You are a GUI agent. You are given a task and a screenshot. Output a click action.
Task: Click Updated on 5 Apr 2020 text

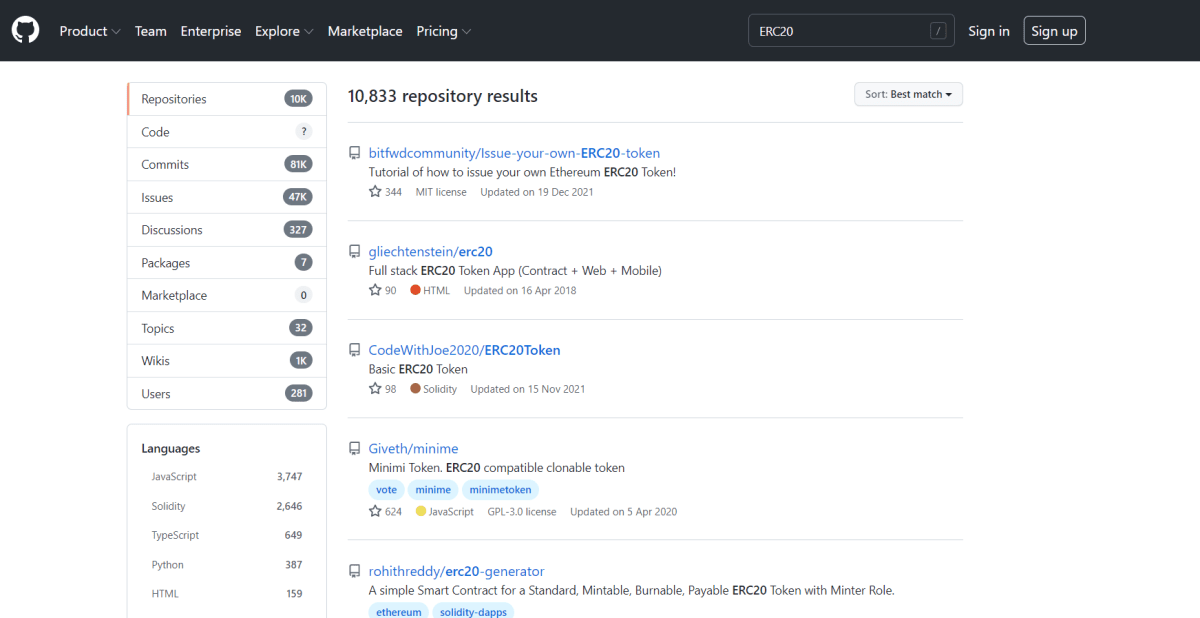coord(623,511)
